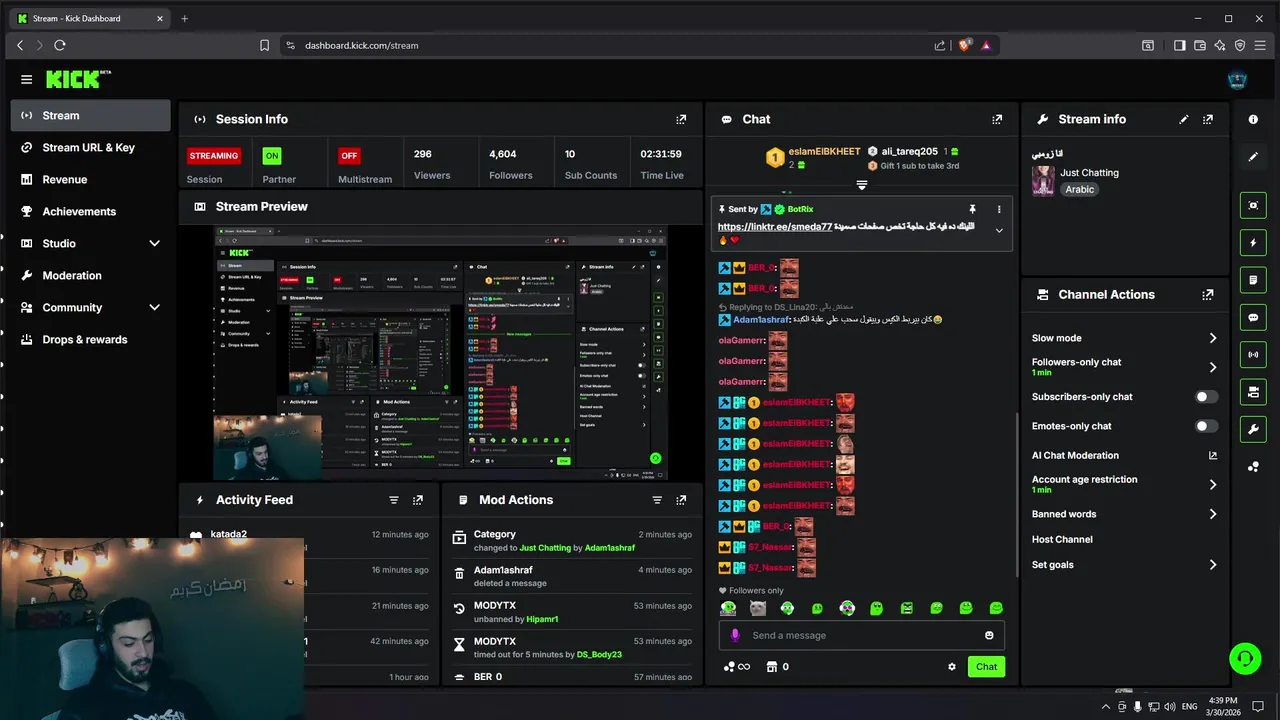
Task: Click the lightning bolt icon in right sidebar
Action: click(x=1253, y=243)
